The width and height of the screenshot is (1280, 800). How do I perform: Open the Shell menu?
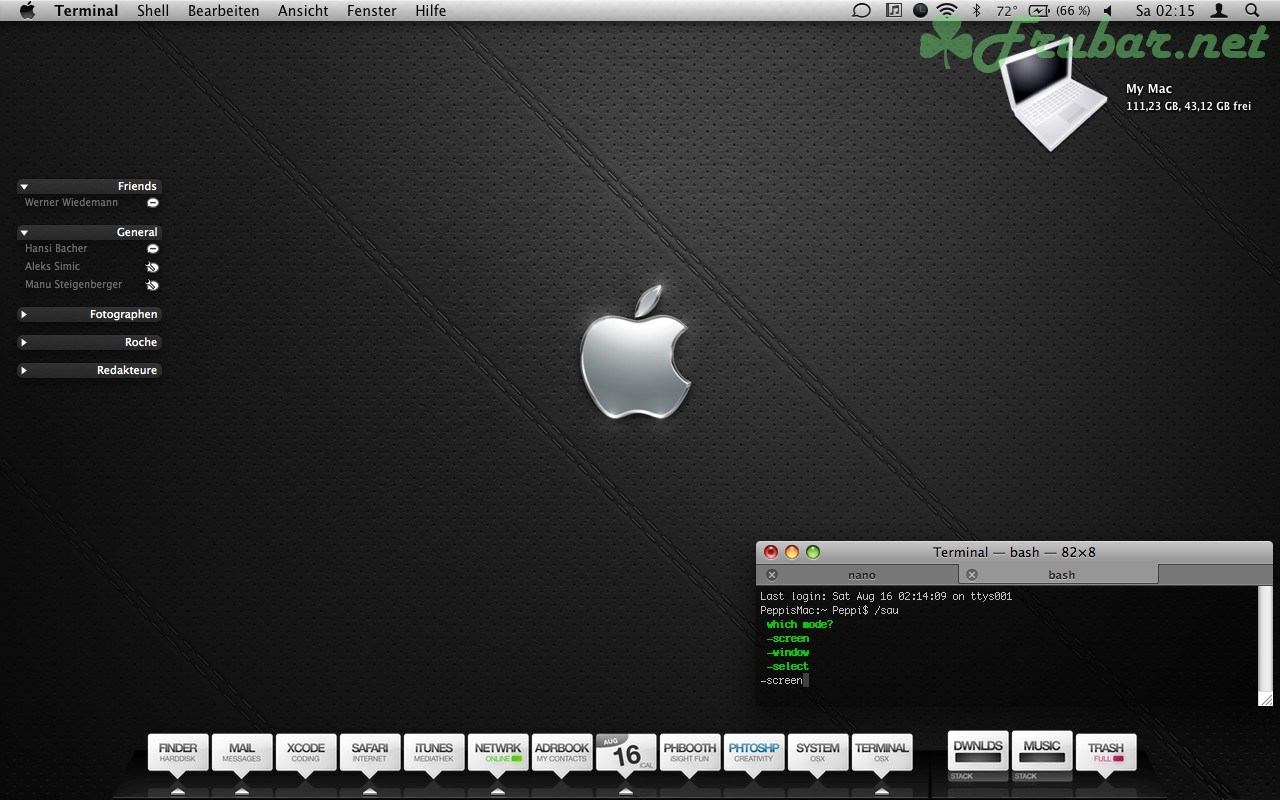click(x=153, y=11)
